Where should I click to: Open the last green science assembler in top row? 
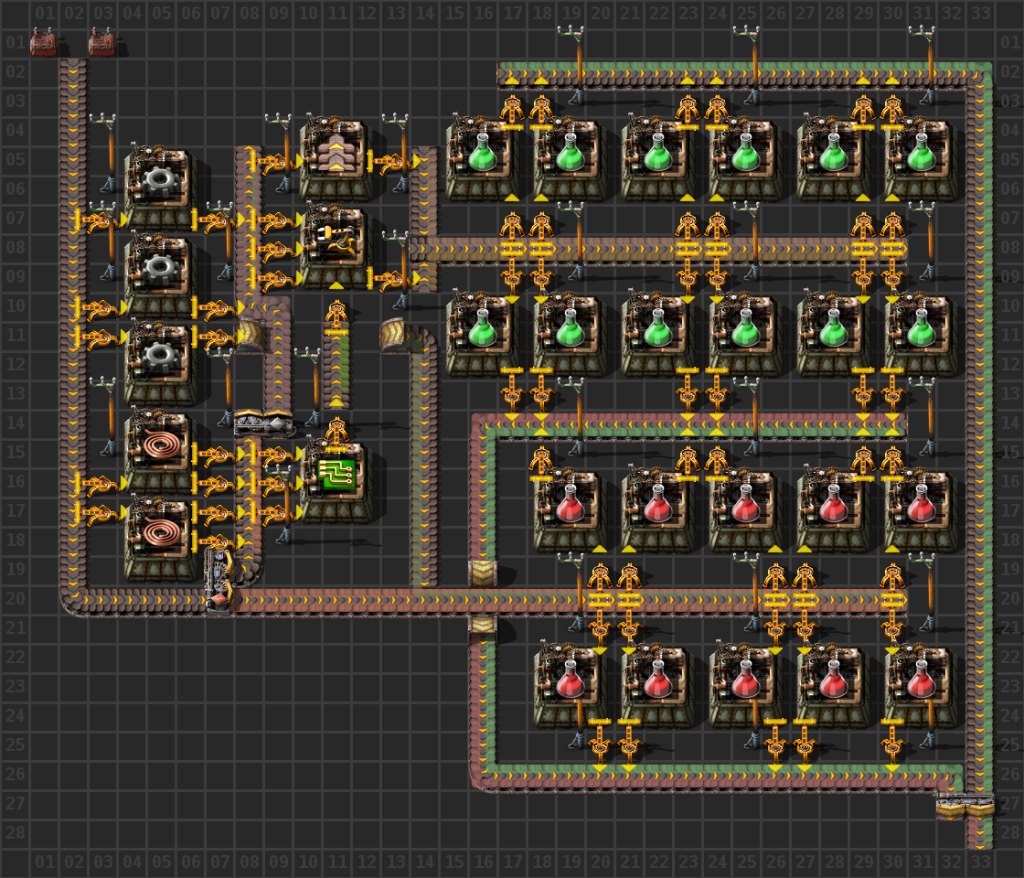pyautogui.click(x=921, y=160)
